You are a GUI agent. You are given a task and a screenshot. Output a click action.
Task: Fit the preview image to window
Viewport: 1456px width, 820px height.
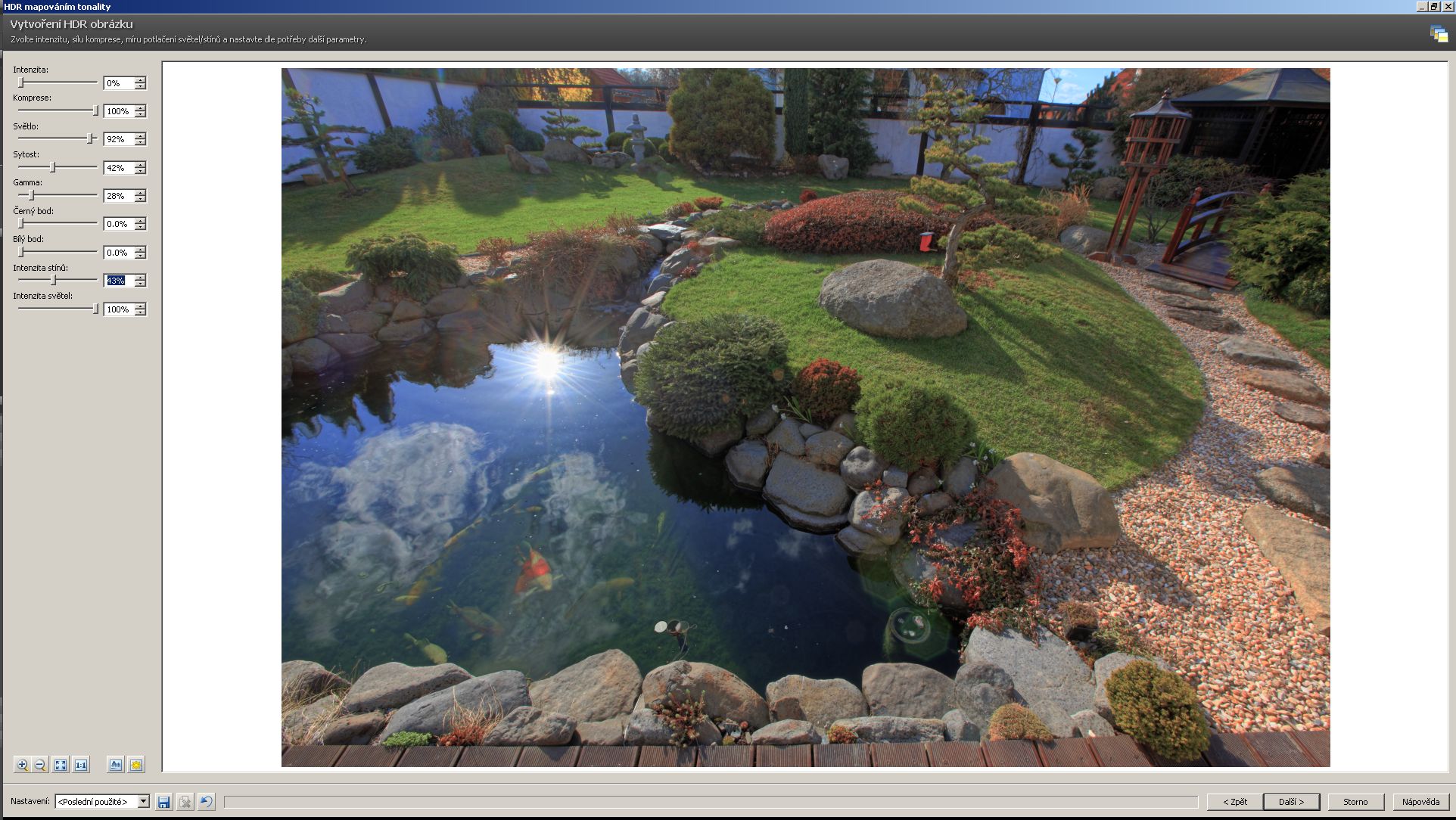(61, 765)
